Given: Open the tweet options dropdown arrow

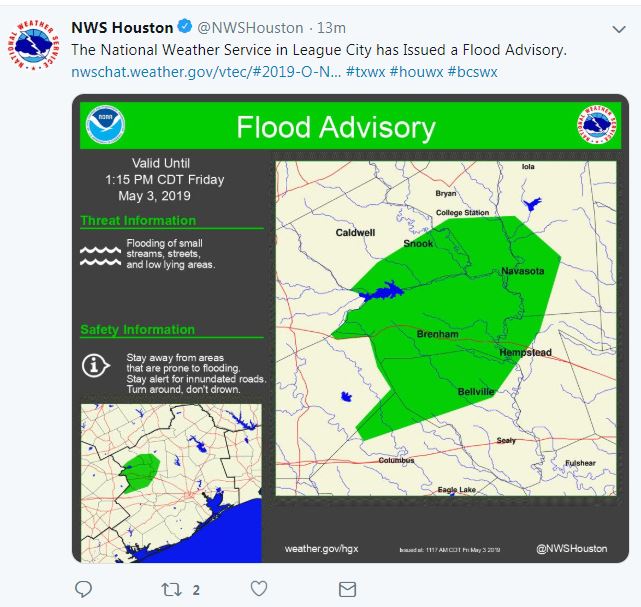Looking at the screenshot, I should tap(618, 29).
